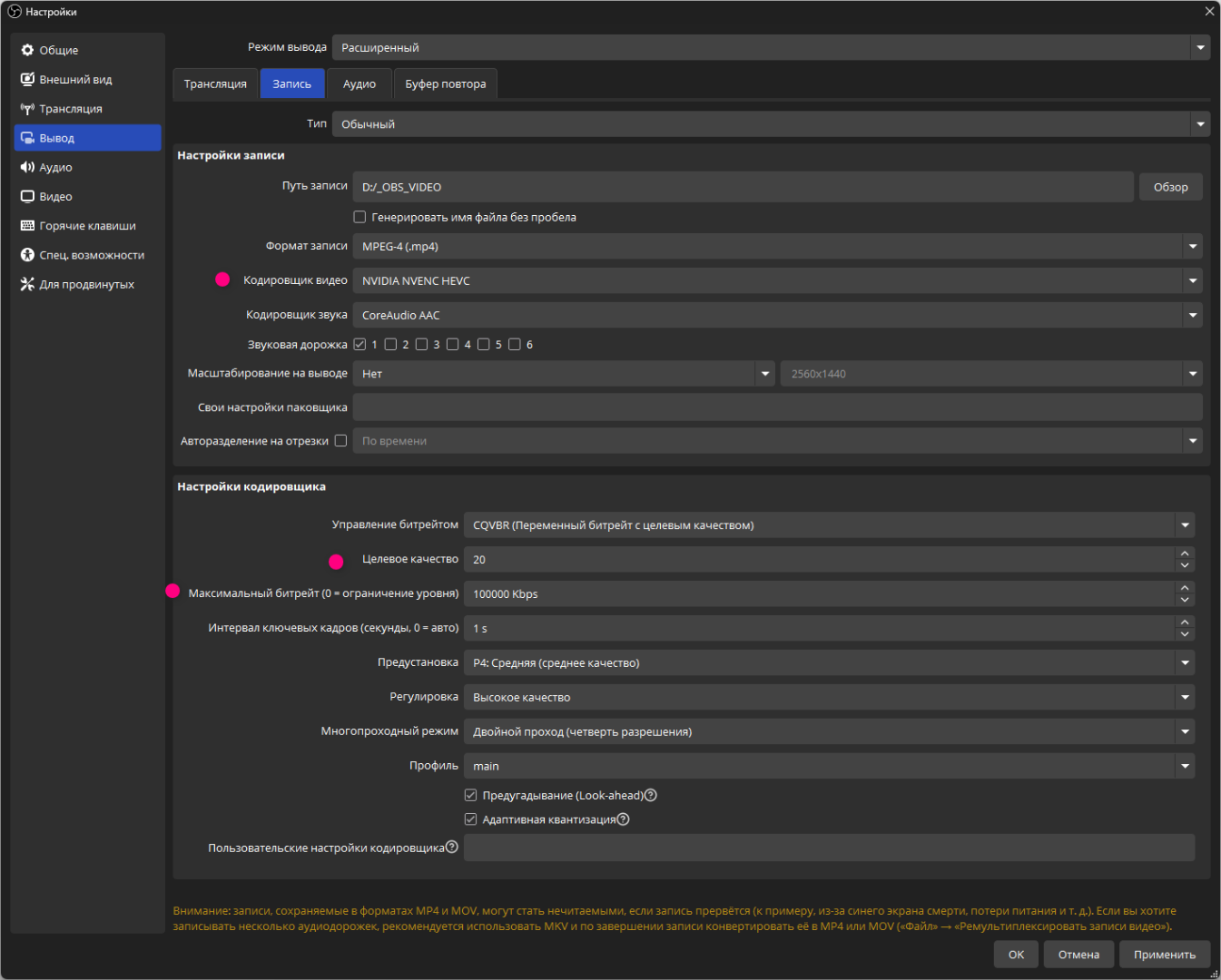
Task: Click the Целевое качество value field
Action: coord(819,559)
